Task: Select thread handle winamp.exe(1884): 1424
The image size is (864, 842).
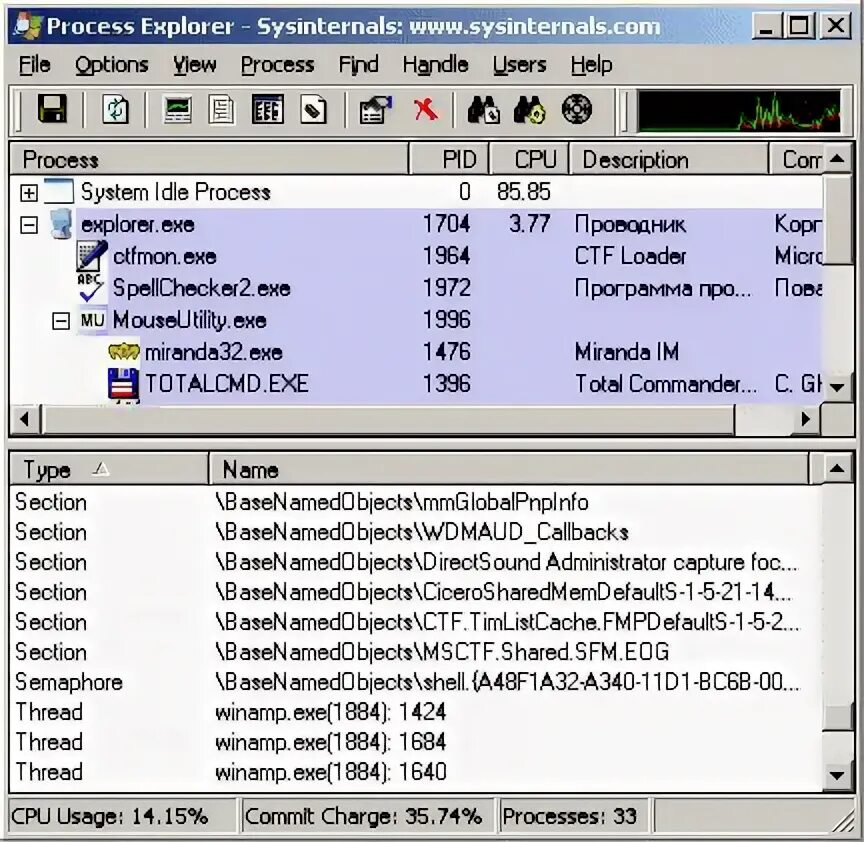Action: (x=417, y=712)
